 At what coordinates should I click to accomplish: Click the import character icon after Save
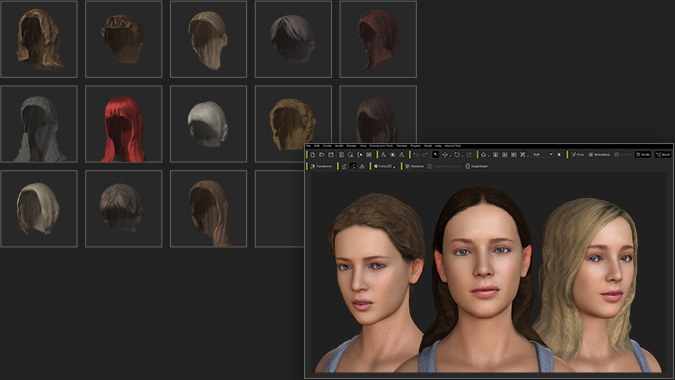[x=342, y=154]
